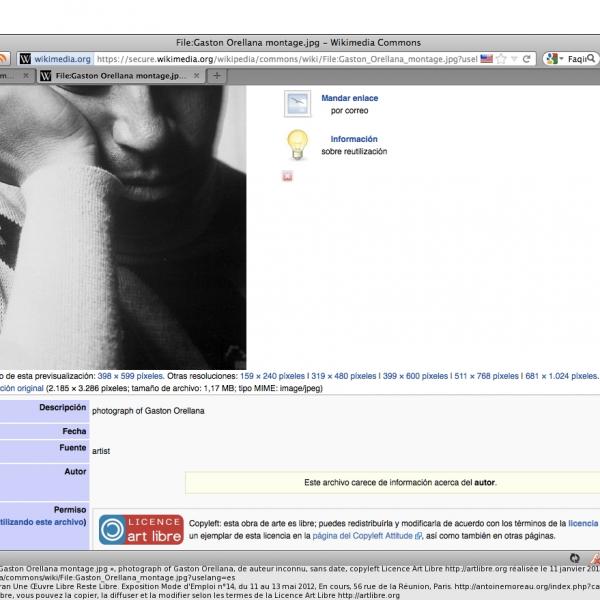Click the missing author information notice
Image resolution: width=600 pixels, height=600 pixels.
tap(393, 483)
